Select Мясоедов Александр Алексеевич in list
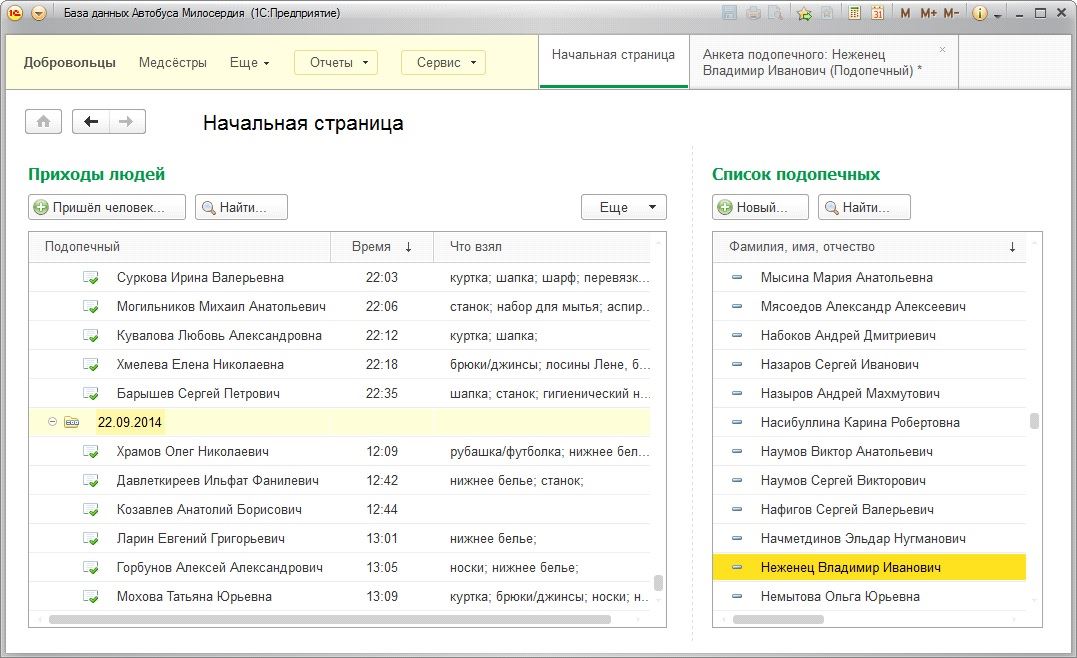Screen dimensions: 1077x658 pyautogui.click(x=870, y=306)
